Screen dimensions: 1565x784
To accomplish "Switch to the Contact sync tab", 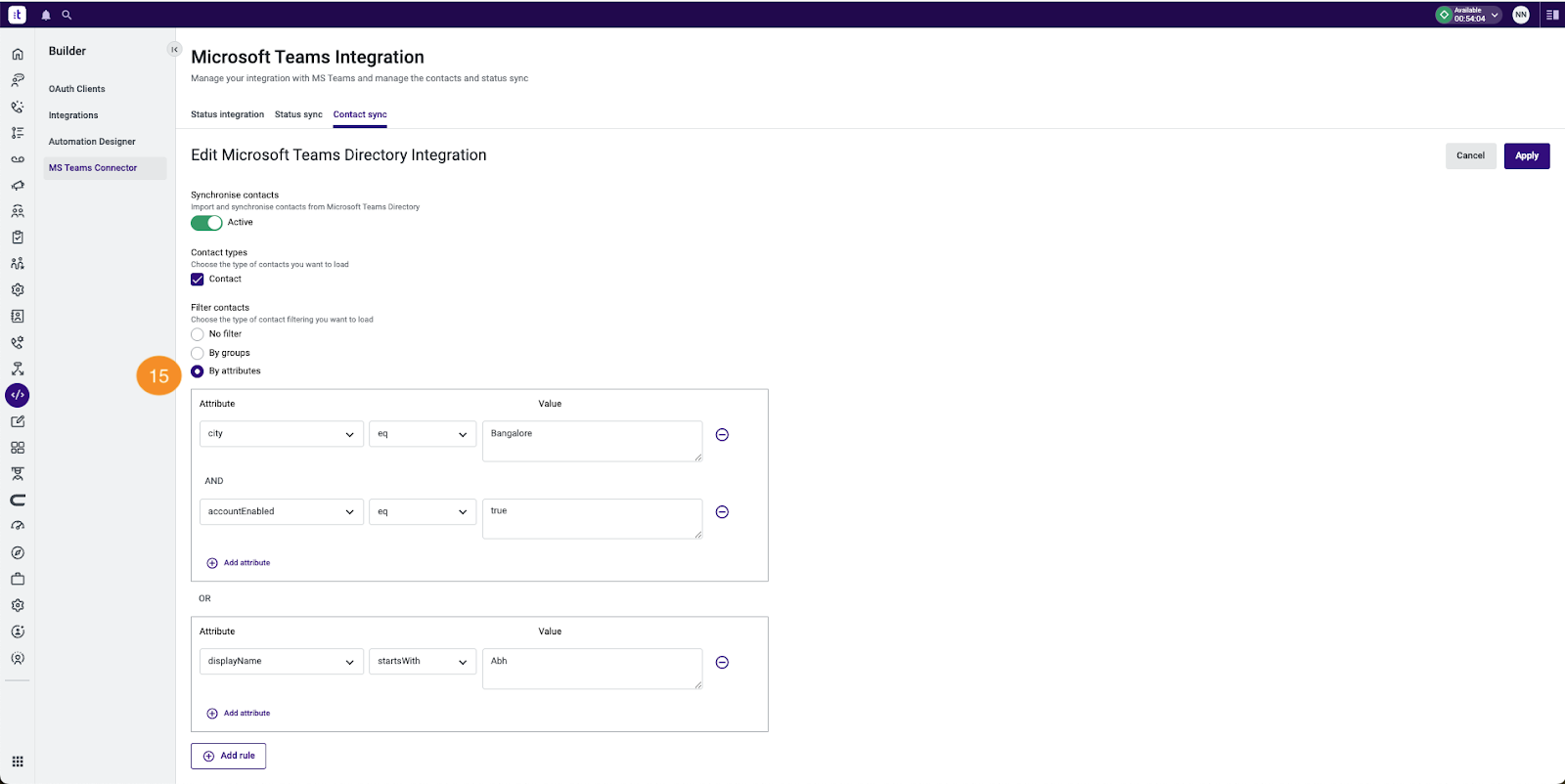I will 360,114.
